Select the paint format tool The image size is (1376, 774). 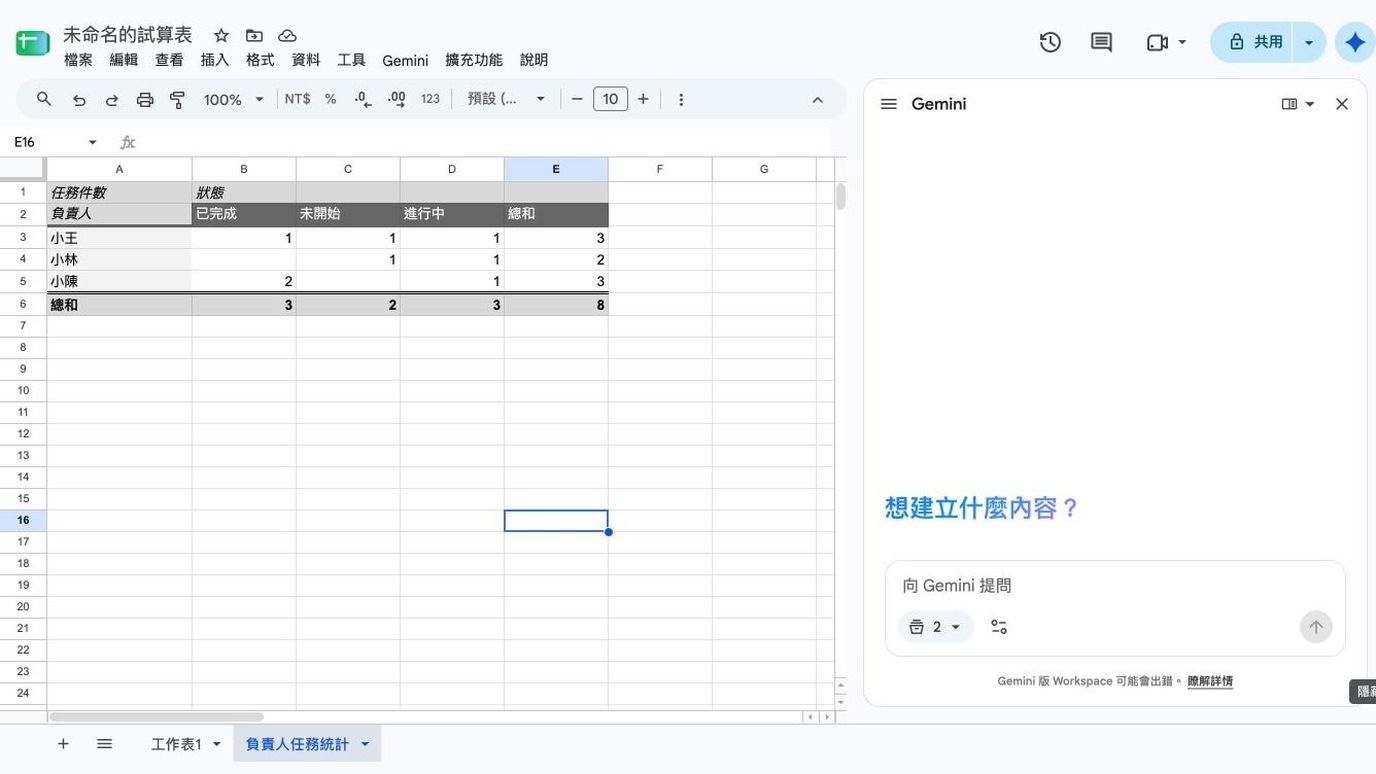coord(178,99)
